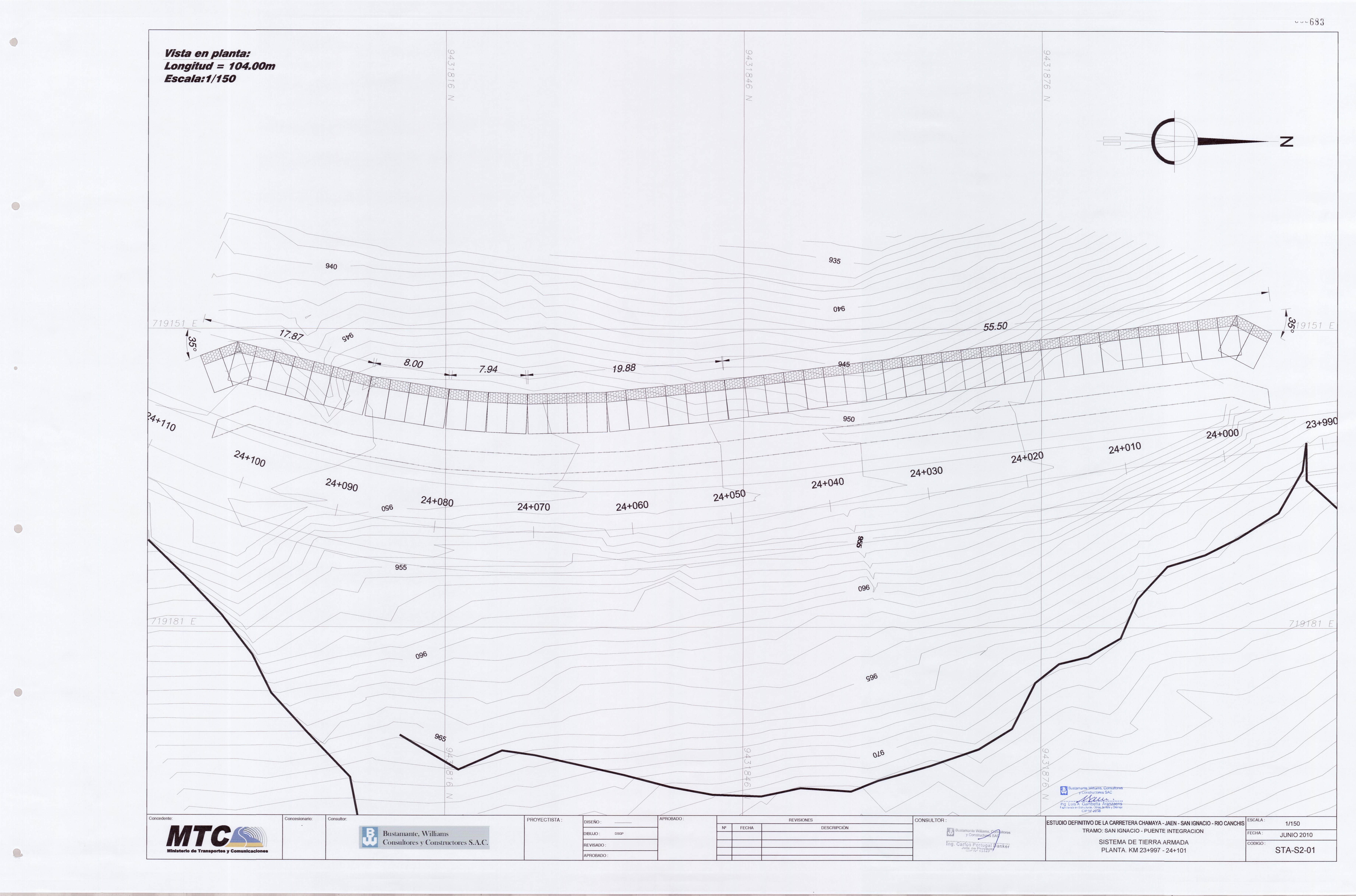Select the 'Longitud = 104.00m' text
The height and width of the screenshot is (896, 1356).
coord(220,66)
